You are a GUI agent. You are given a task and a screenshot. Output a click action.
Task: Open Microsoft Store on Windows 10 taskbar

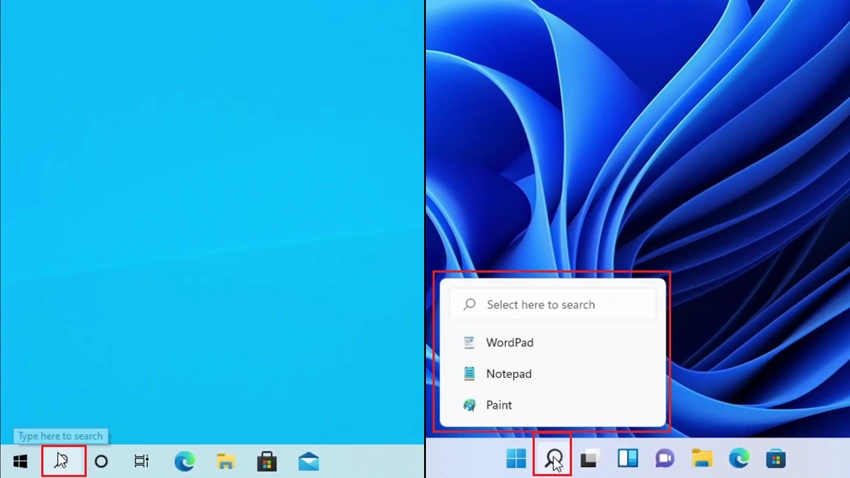(267, 461)
